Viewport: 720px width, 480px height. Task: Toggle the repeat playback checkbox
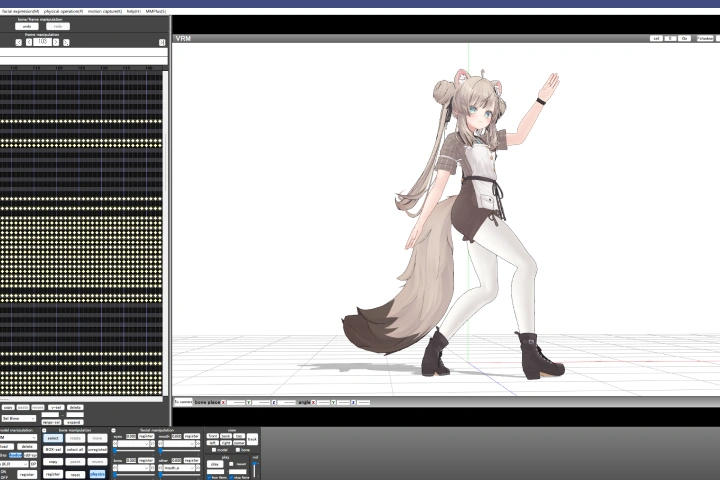tap(231, 464)
